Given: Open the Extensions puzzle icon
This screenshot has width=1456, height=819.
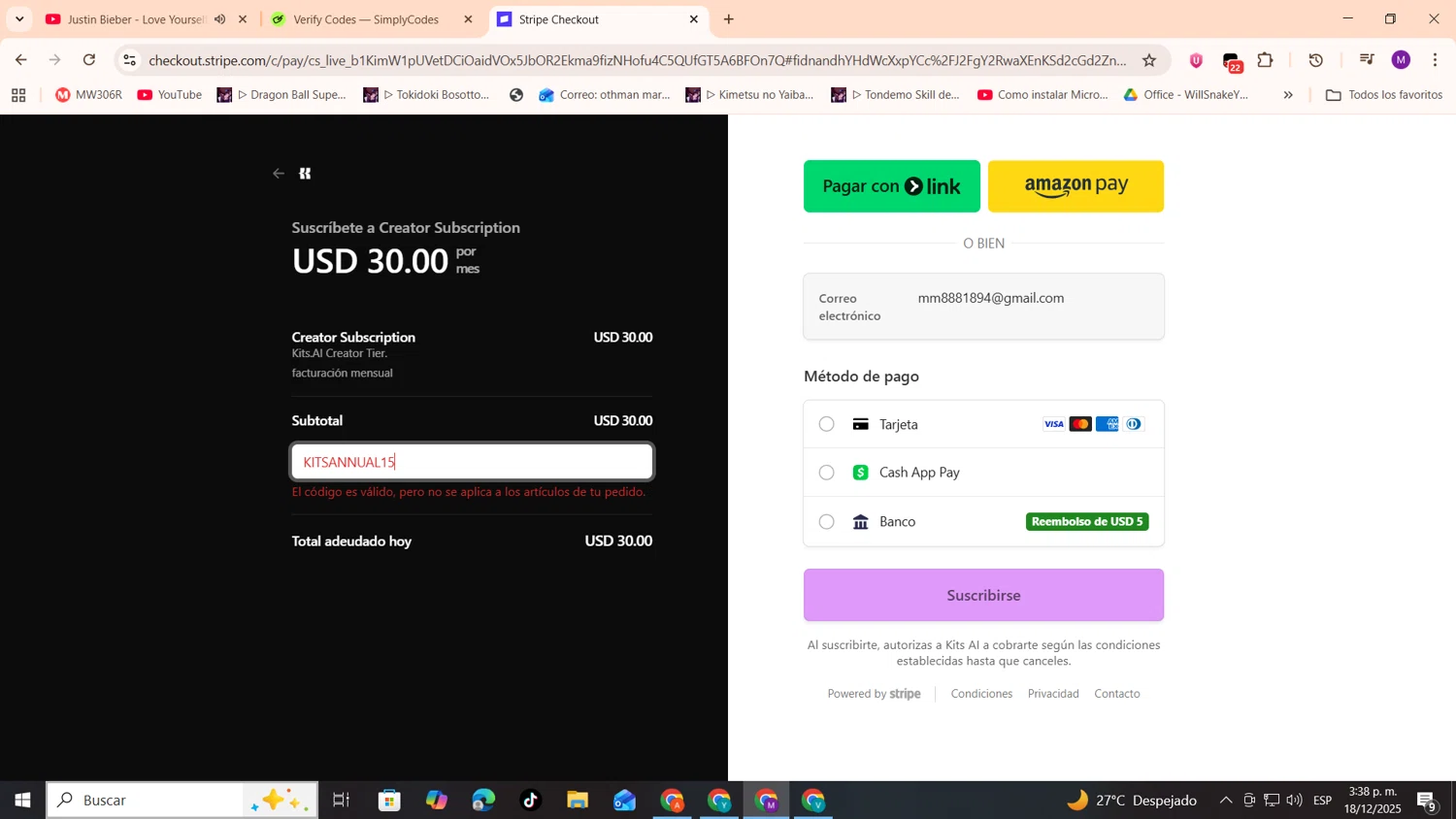Looking at the screenshot, I should pyautogui.click(x=1265, y=60).
